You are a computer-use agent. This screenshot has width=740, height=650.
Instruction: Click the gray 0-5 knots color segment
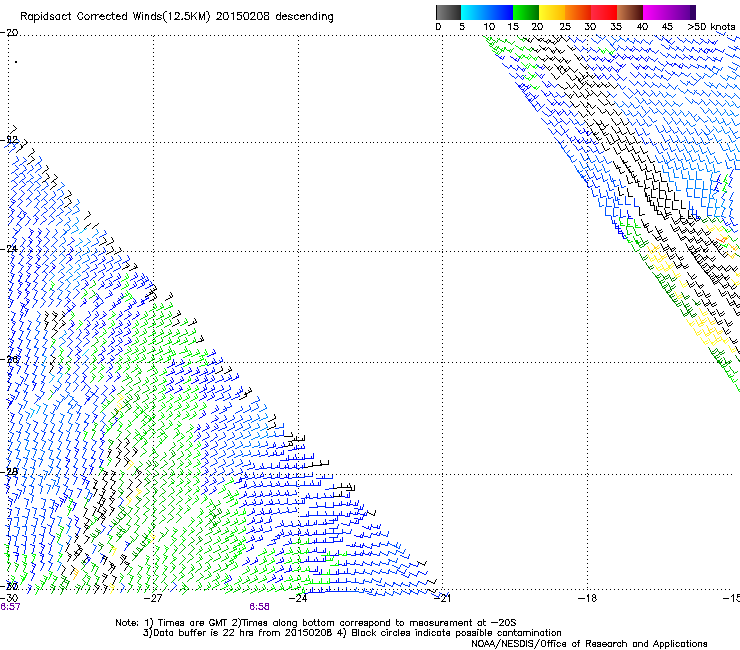[448, 12]
